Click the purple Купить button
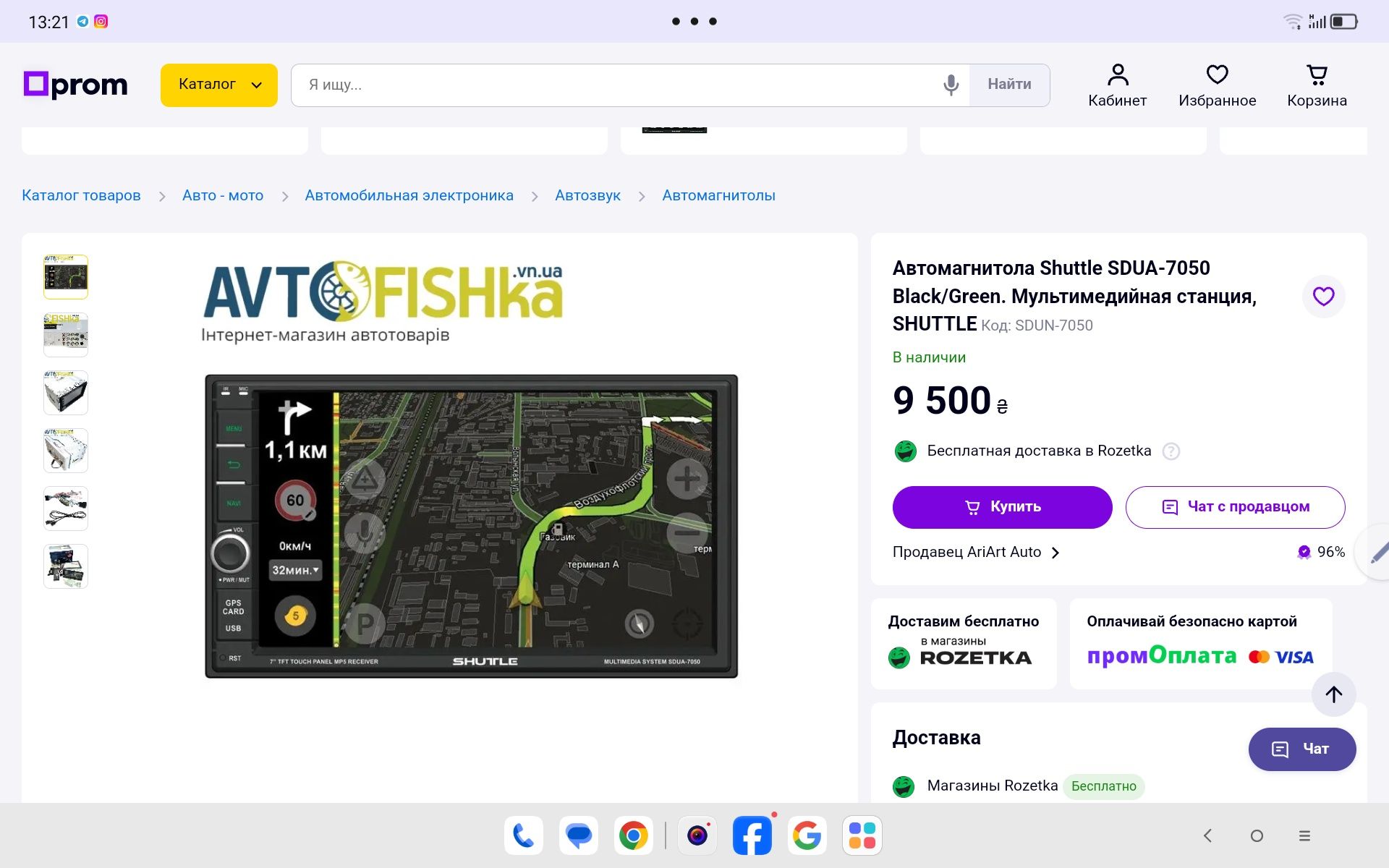Viewport: 1389px width, 868px height. coord(1002,507)
